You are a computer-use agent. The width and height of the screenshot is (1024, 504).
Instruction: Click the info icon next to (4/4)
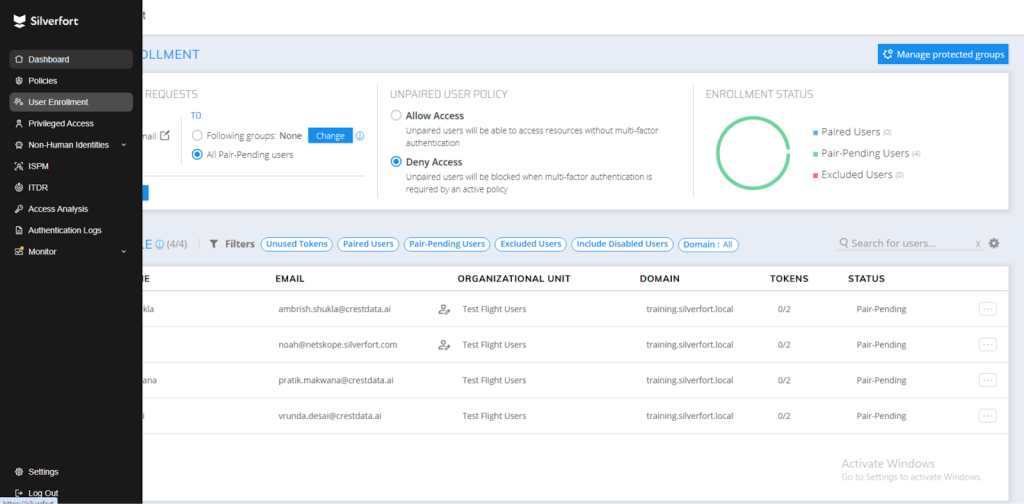pyautogui.click(x=159, y=244)
